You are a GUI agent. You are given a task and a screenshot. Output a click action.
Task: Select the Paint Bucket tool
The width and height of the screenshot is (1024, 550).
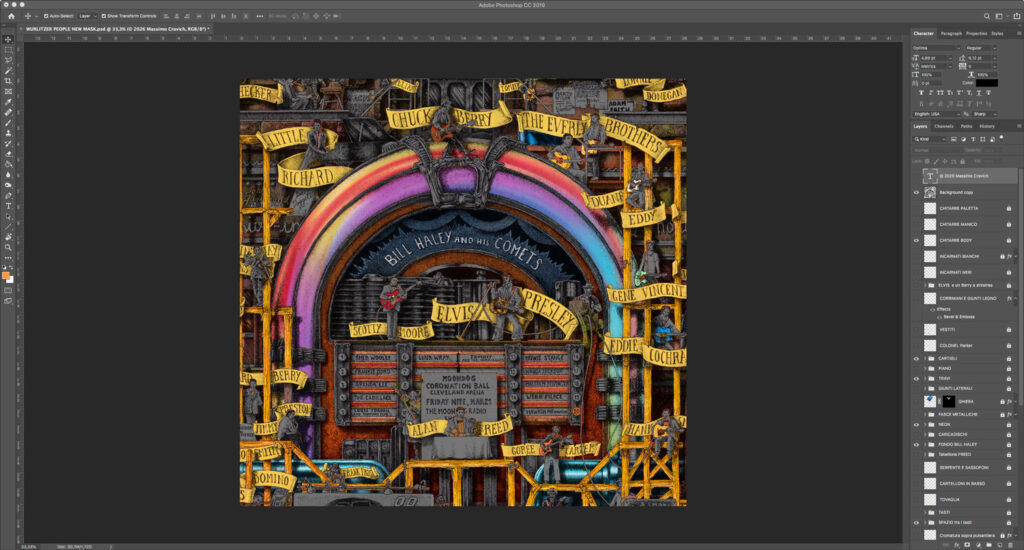click(x=8, y=165)
